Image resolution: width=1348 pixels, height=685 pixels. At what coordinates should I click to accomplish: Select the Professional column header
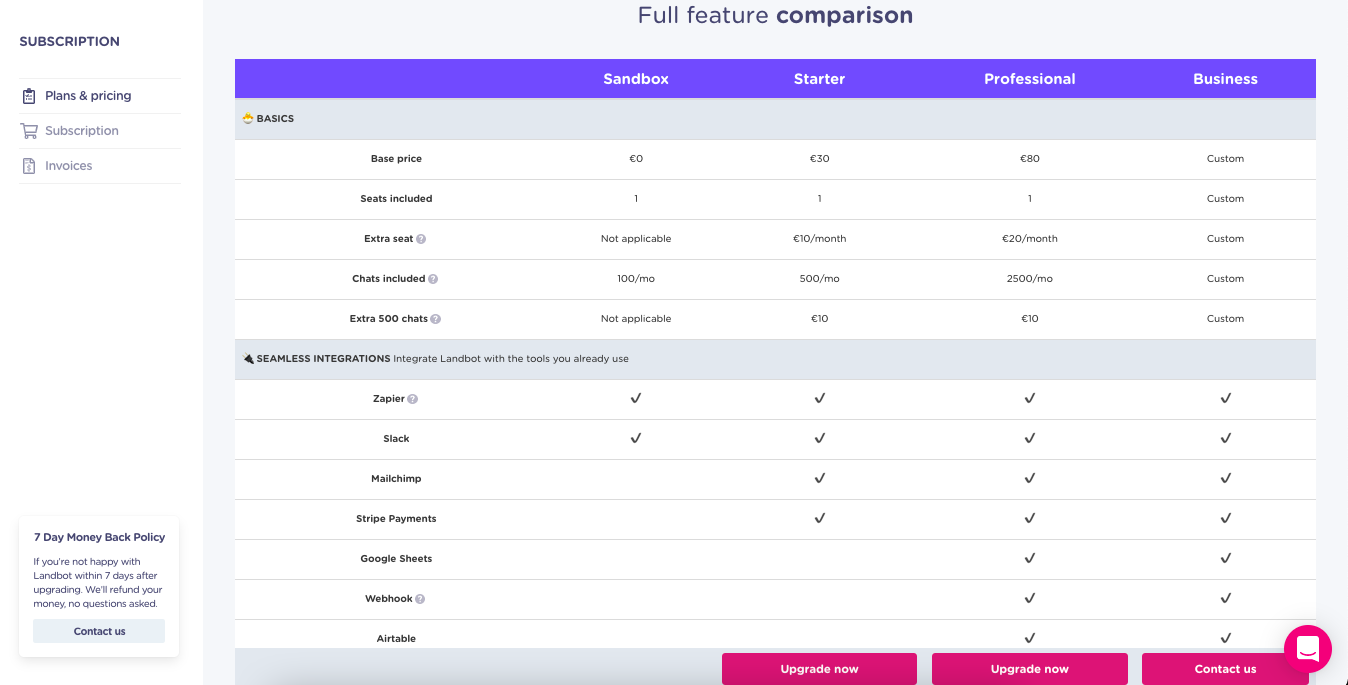pyautogui.click(x=1030, y=79)
